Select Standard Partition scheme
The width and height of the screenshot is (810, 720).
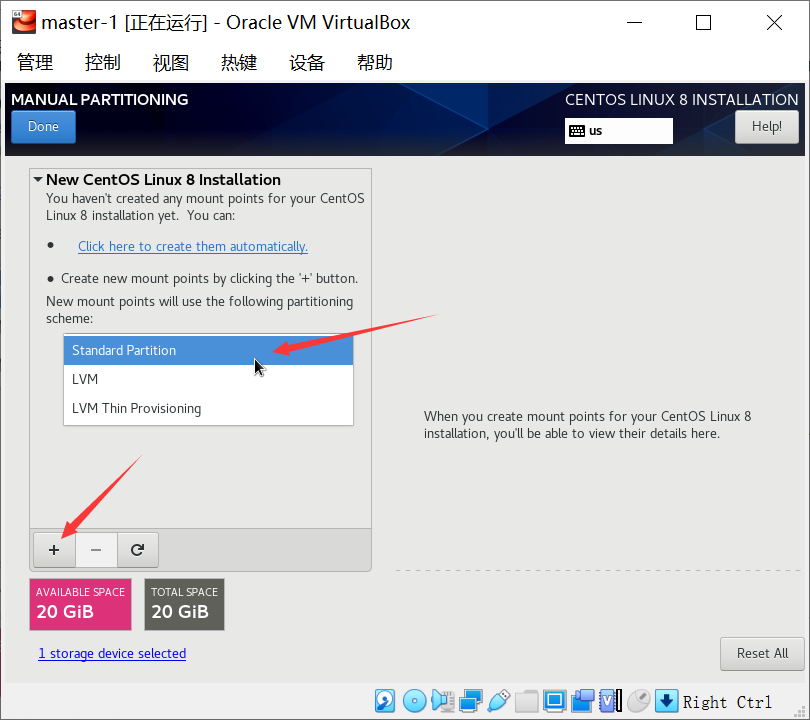click(x=208, y=350)
